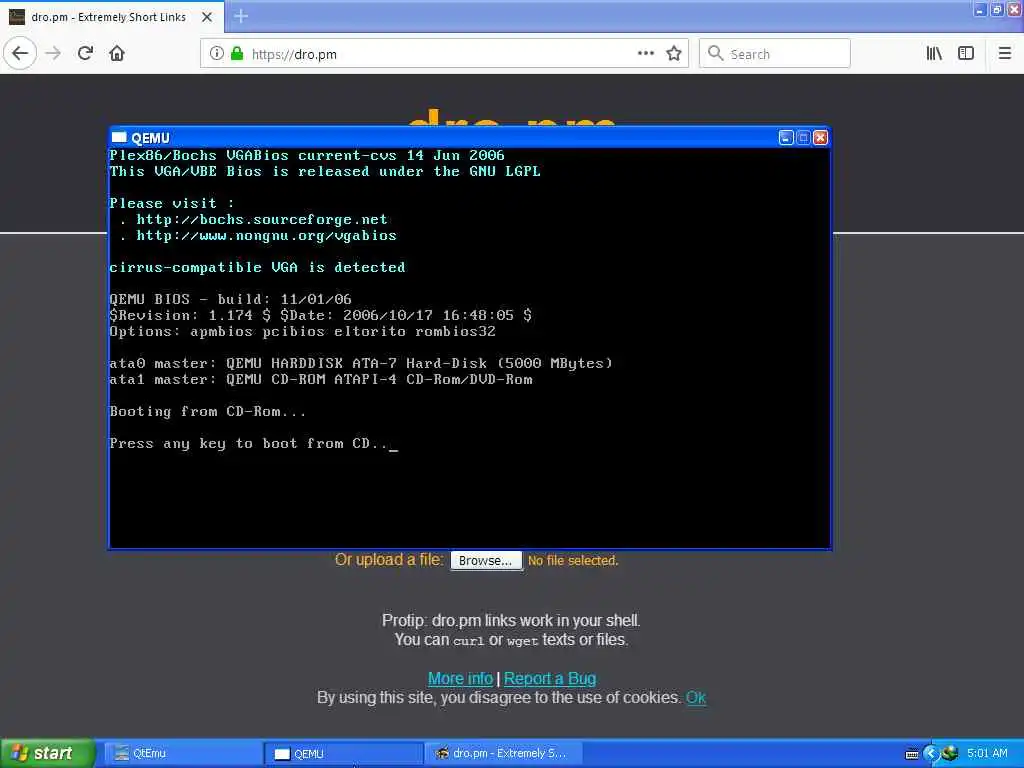Click 'Protip: dro.pm links work in your shell' text

[511, 620]
